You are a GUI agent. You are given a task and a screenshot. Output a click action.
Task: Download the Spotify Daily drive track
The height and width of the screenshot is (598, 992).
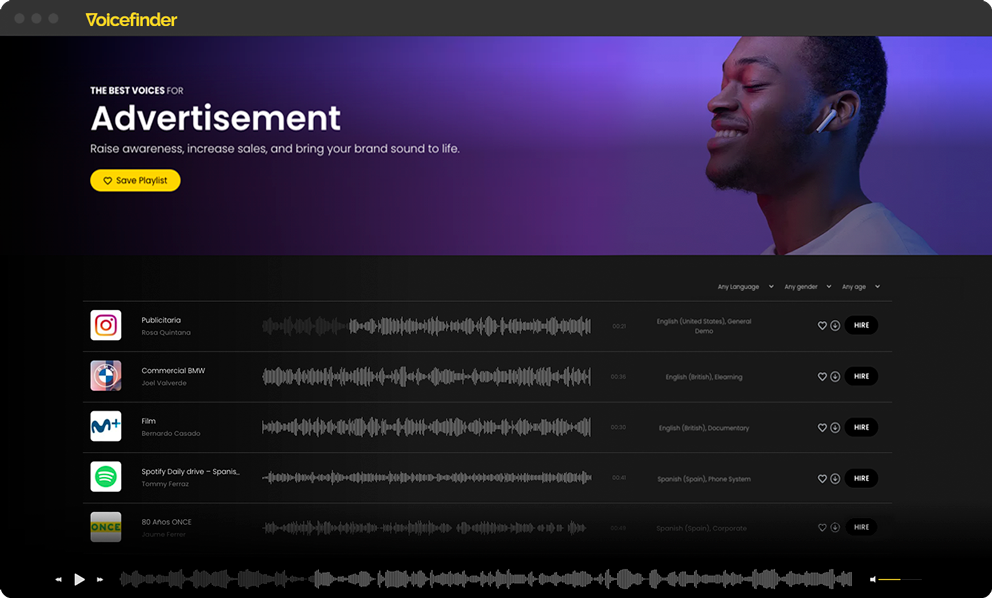click(835, 479)
